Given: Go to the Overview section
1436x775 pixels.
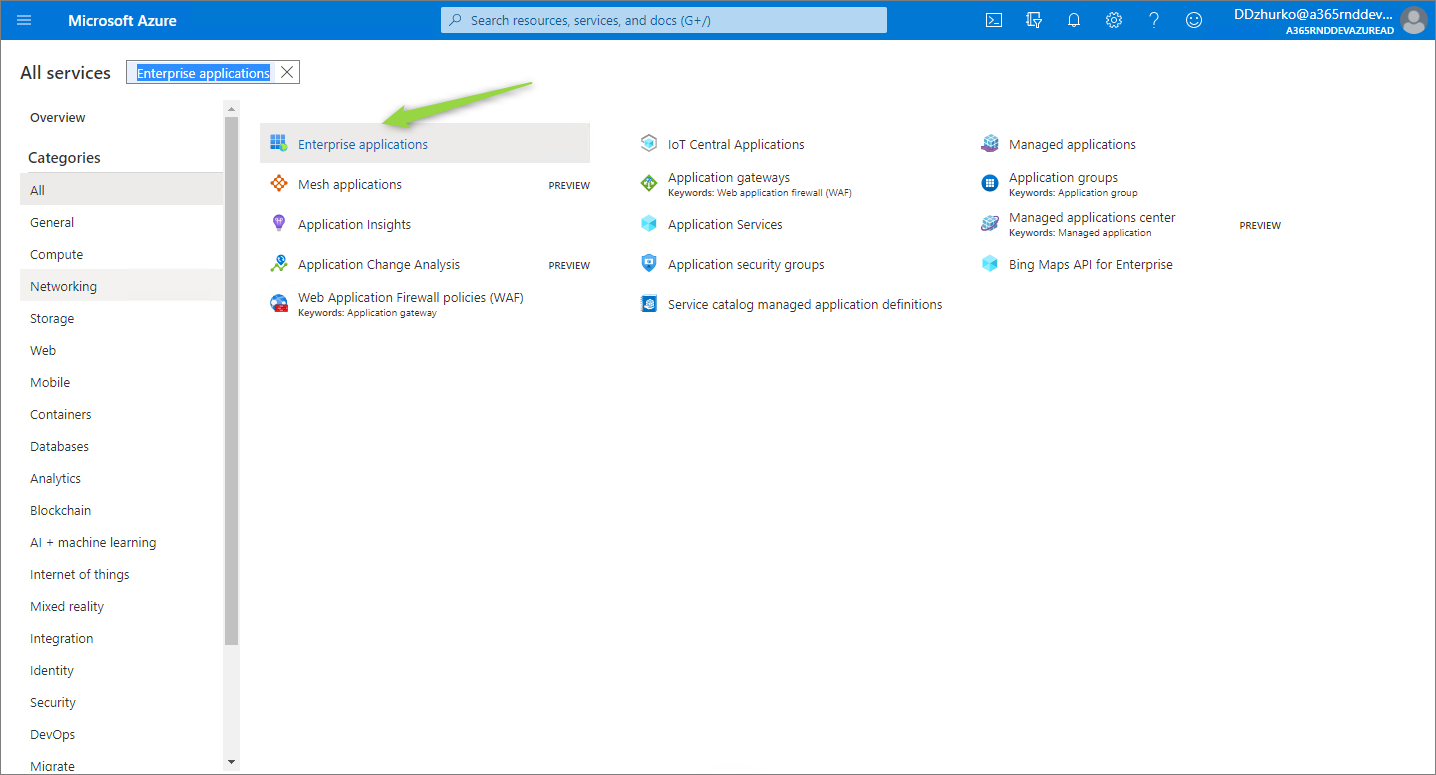Looking at the screenshot, I should tap(57, 117).
